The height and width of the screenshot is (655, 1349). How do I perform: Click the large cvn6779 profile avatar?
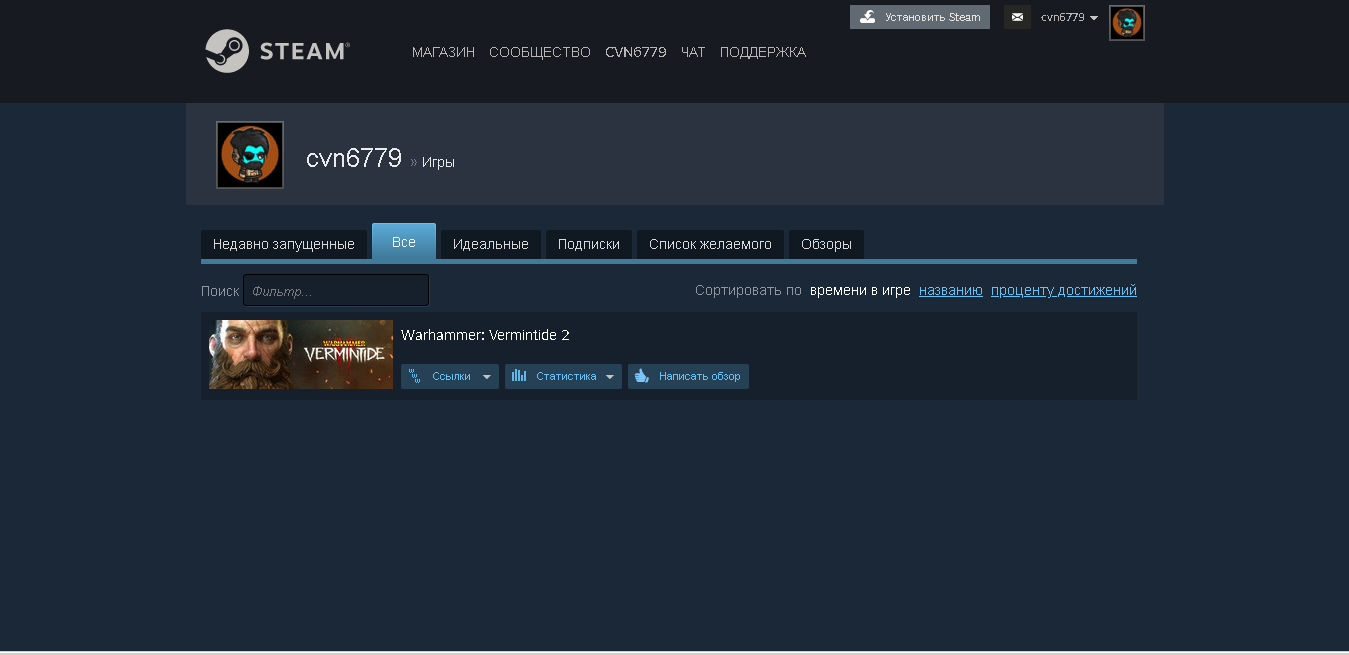(250, 155)
